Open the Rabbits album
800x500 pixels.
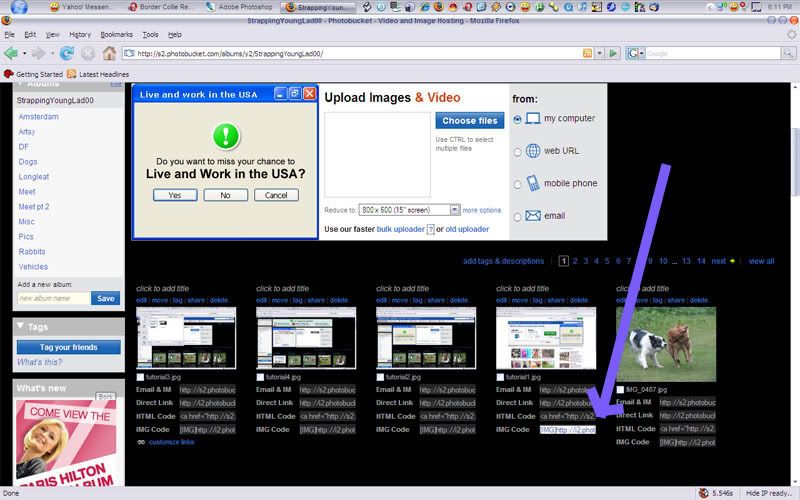click(x=32, y=252)
